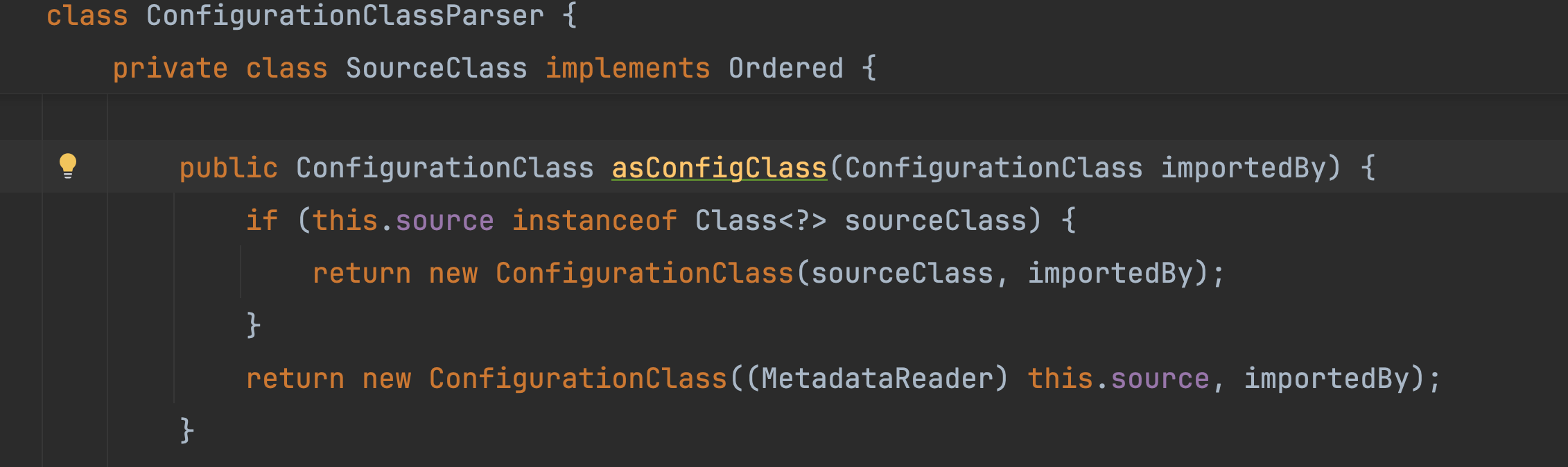Click the underlined asConfigClass method name

coord(719,168)
